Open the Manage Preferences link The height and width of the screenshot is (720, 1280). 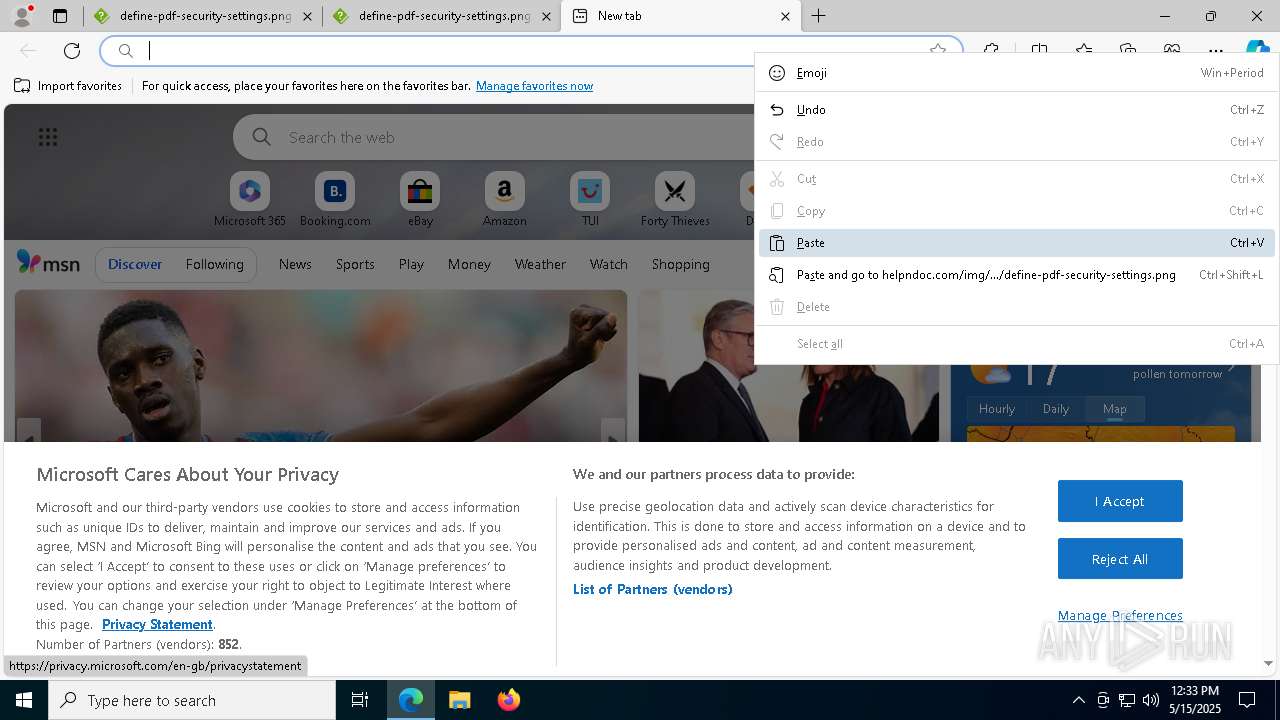click(1120, 615)
